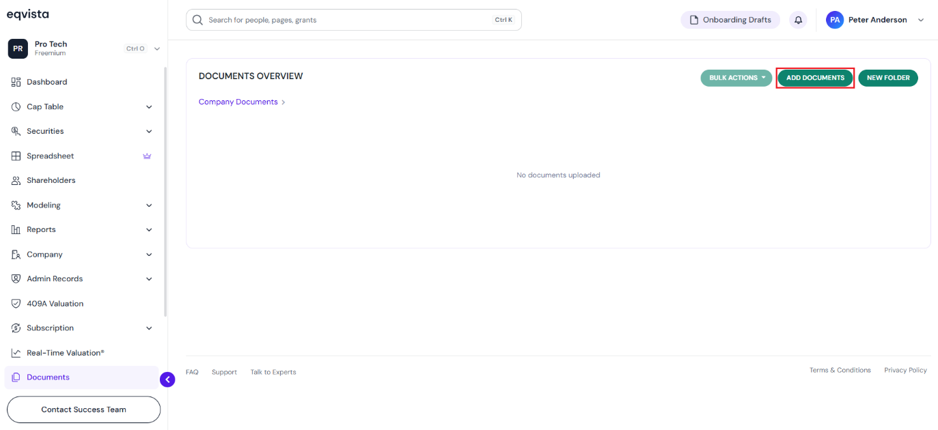
Task: Open notifications bell icon
Action: (x=798, y=20)
